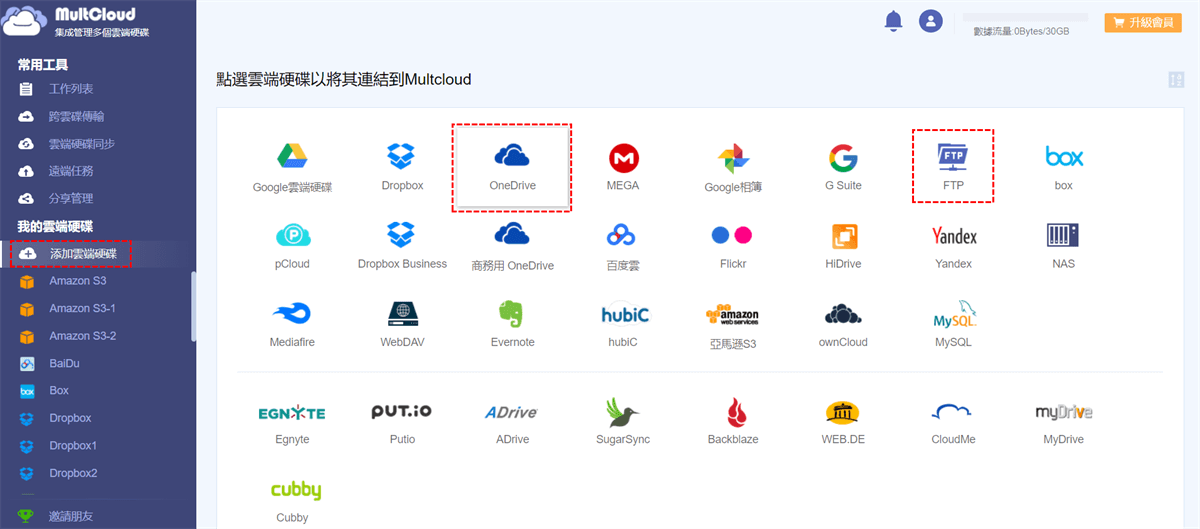Choose the WebDAV icon
Screen dimensions: 1200x529
click(402, 313)
